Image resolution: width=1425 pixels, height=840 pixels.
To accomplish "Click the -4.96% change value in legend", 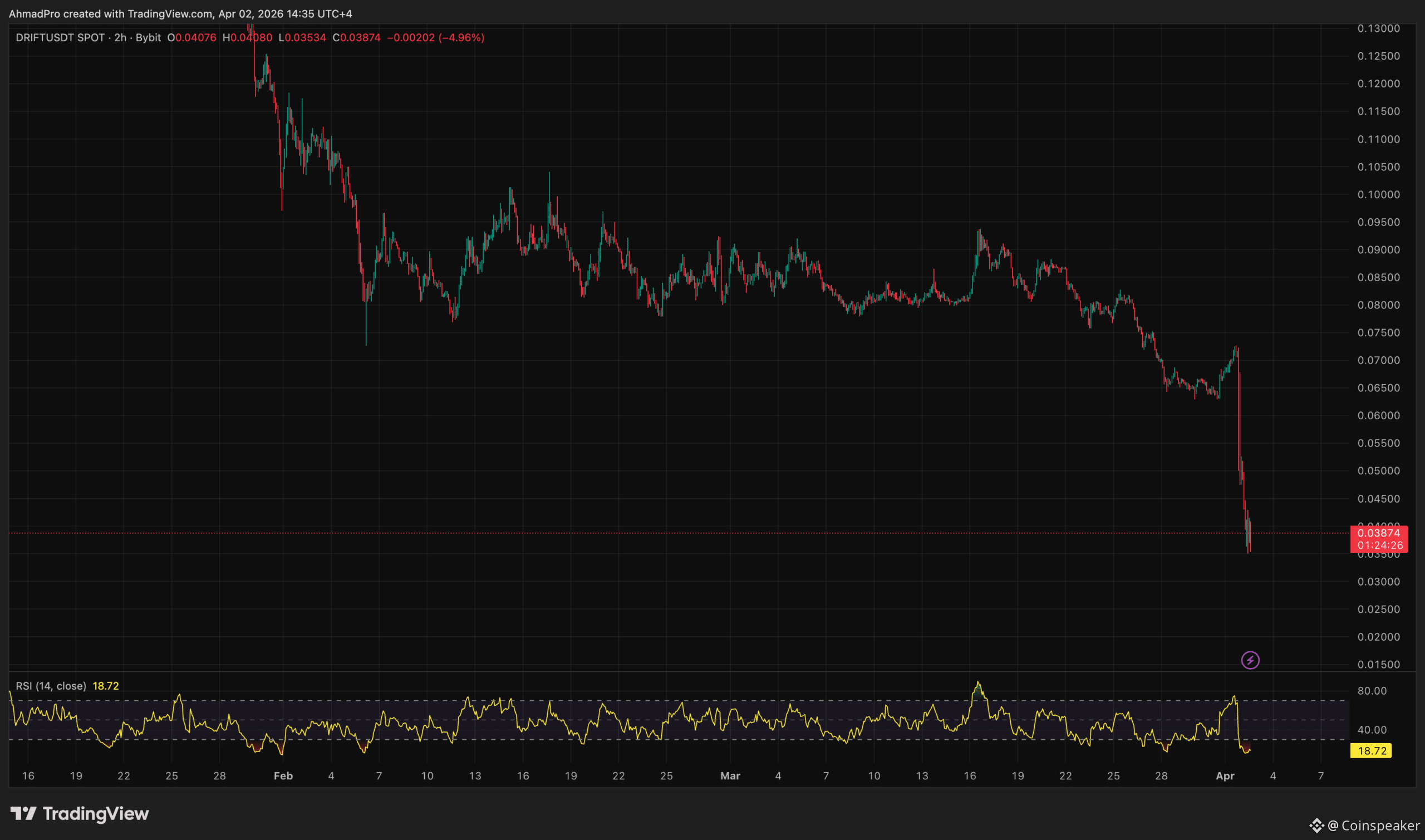I will [461, 37].
